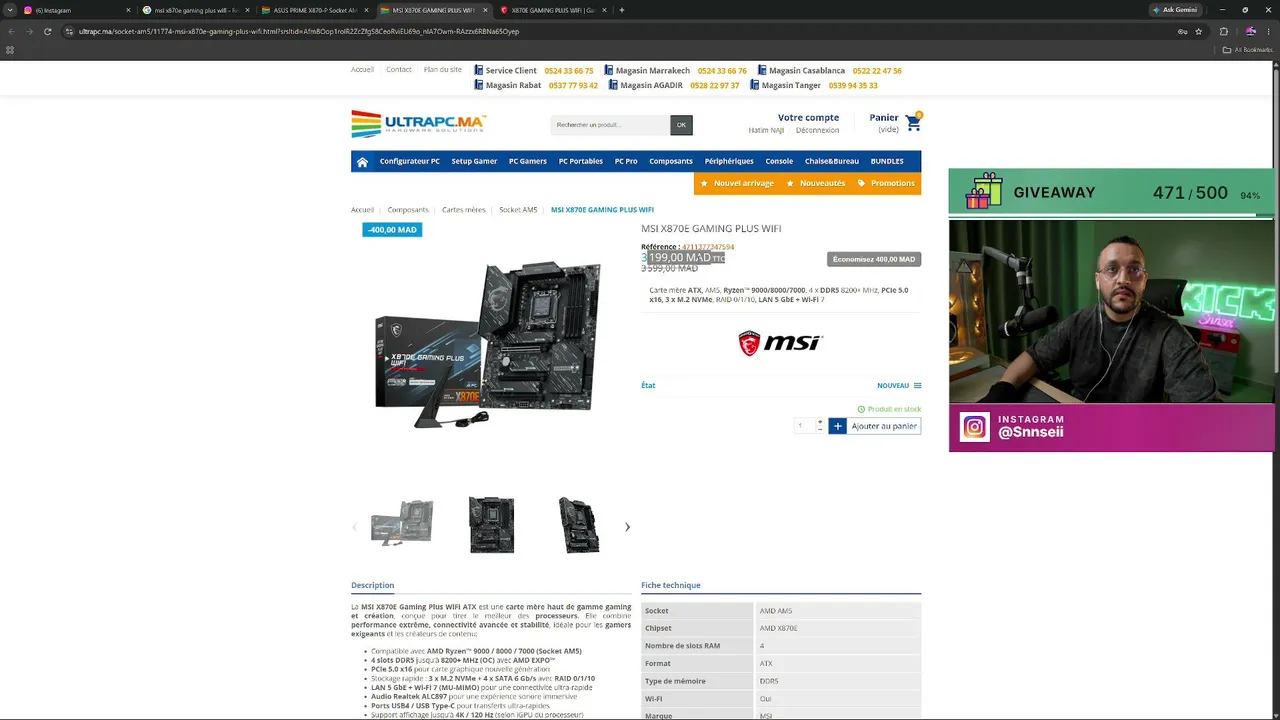Go to the UltraPC home page icon
Screen dimensions: 1280x720
click(x=362, y=162)
